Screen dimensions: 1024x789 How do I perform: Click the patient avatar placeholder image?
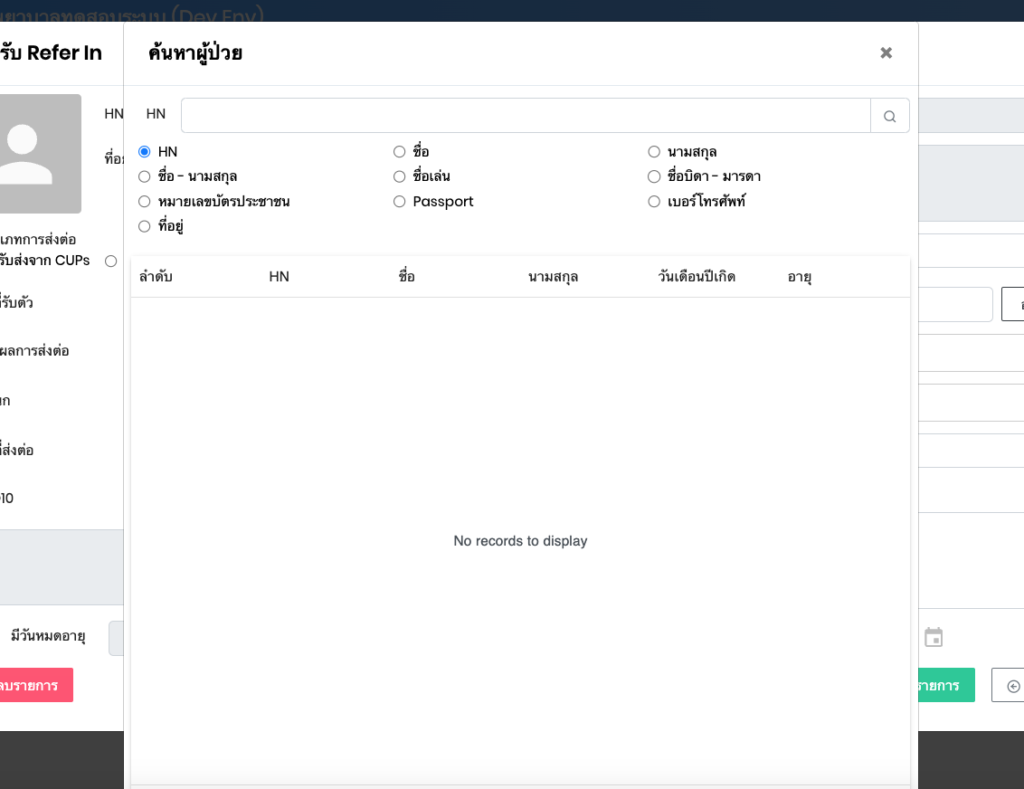[x=40, y=153]
